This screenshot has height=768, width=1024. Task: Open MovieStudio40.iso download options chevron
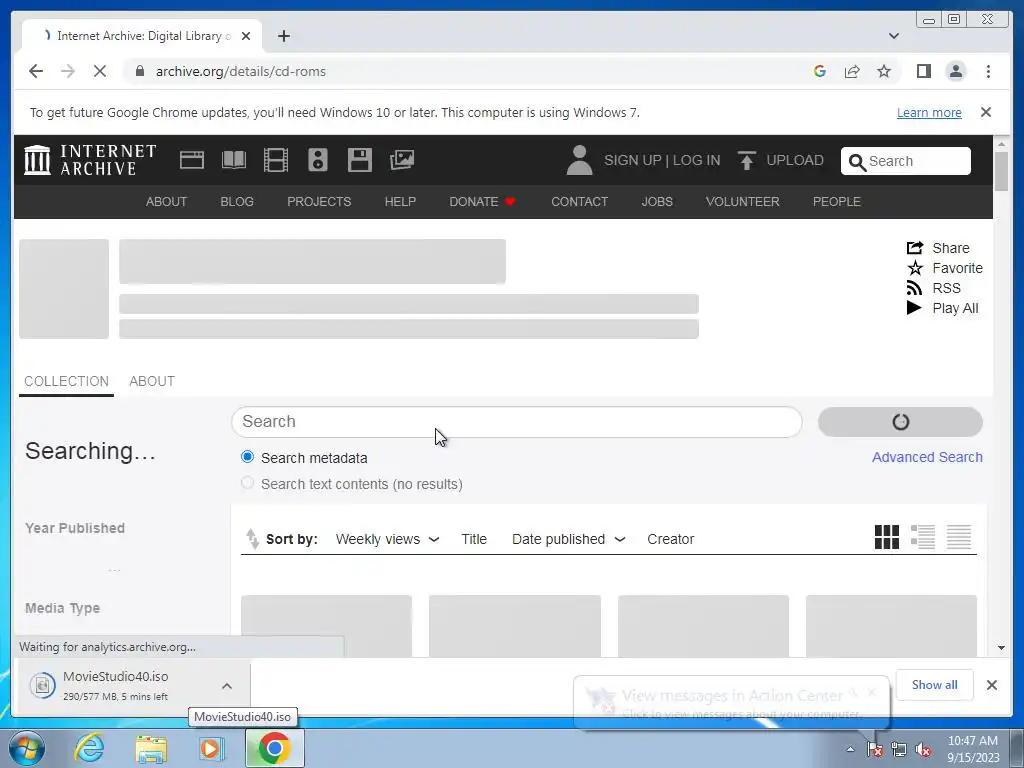click(227, 686)
